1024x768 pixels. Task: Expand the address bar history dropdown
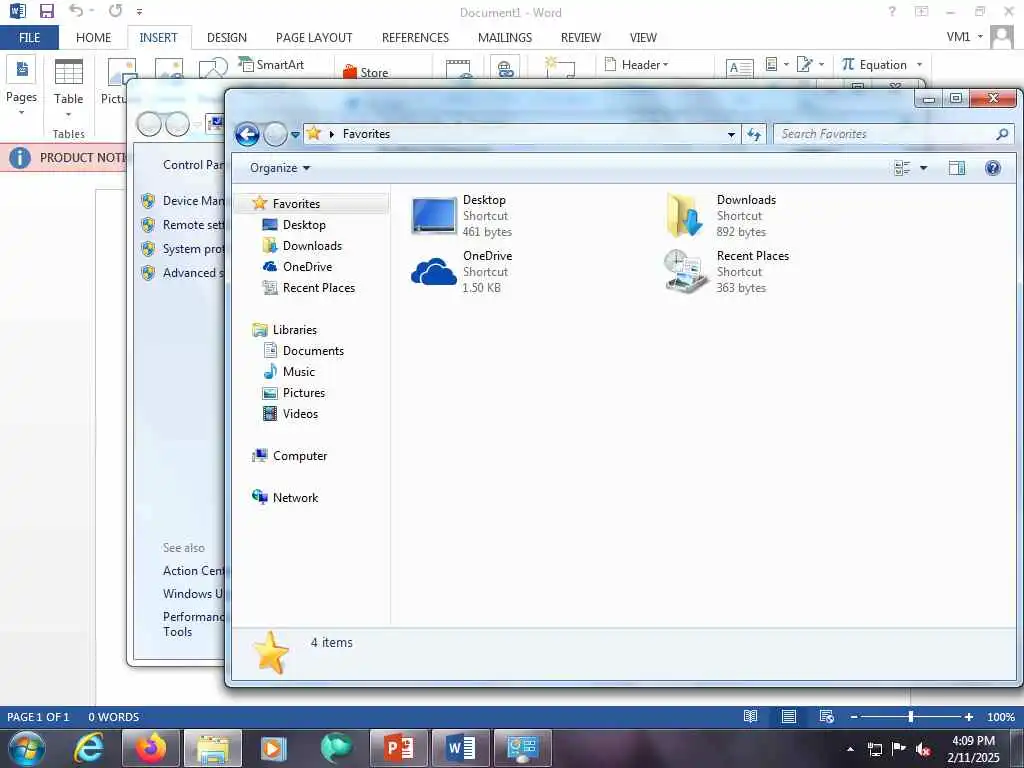(731, 135)
